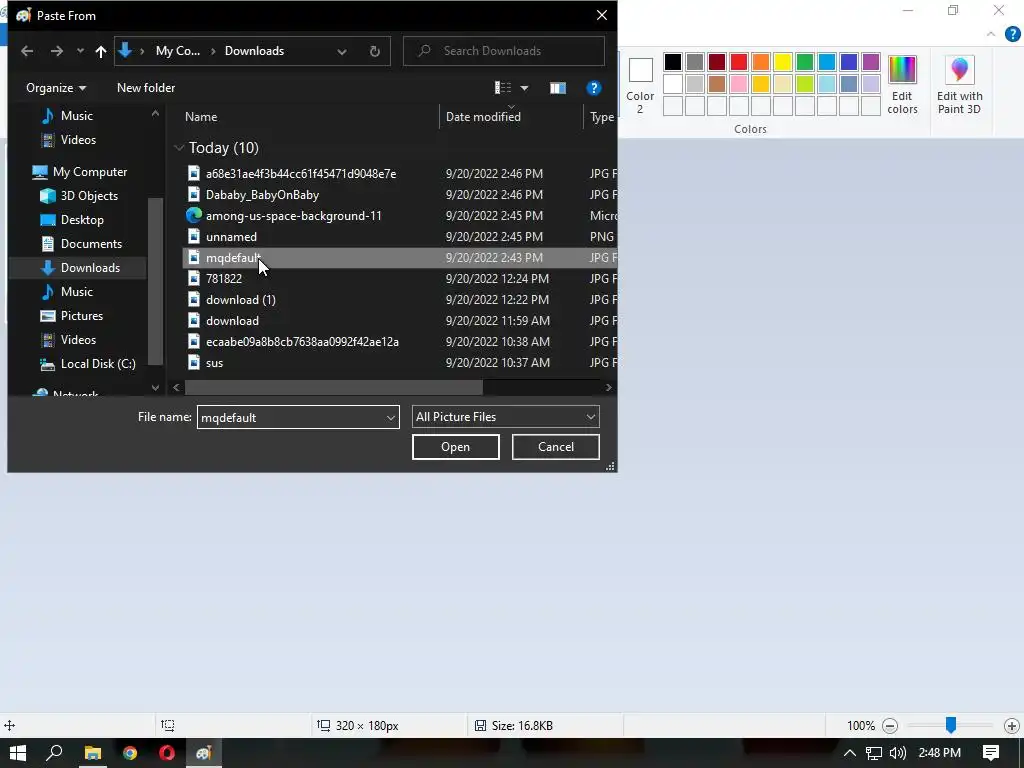Launch Google Chrome from taskbar
Screen dimensions: 1024x768
[x=130, y=753]
